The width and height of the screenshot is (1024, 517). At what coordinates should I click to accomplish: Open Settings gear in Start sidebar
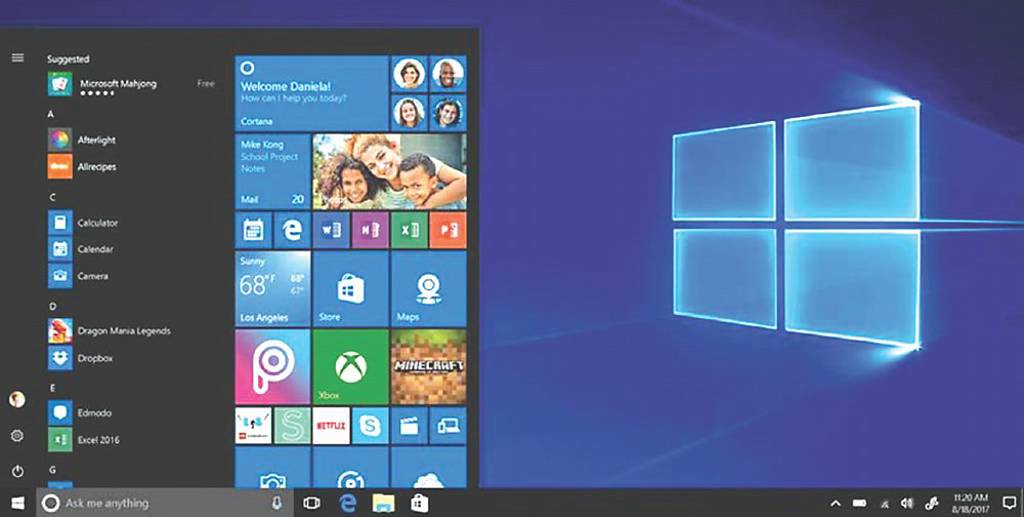coord(17,436)
